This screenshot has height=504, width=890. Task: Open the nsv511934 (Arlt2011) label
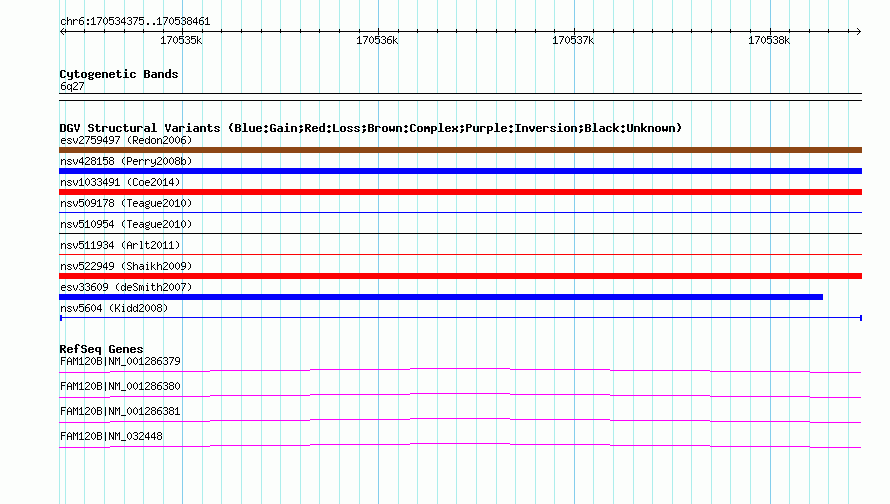pos(120,245)
